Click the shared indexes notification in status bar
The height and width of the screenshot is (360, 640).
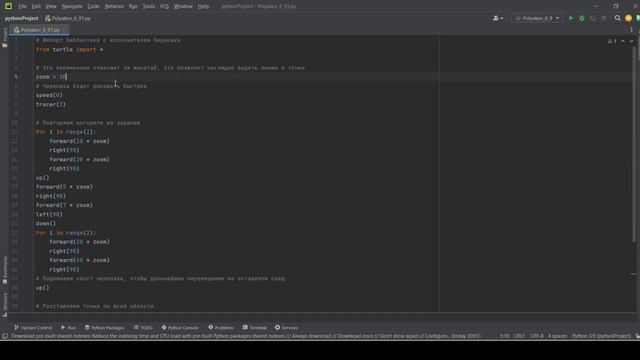pyautogui.click(x=246, y=336)
